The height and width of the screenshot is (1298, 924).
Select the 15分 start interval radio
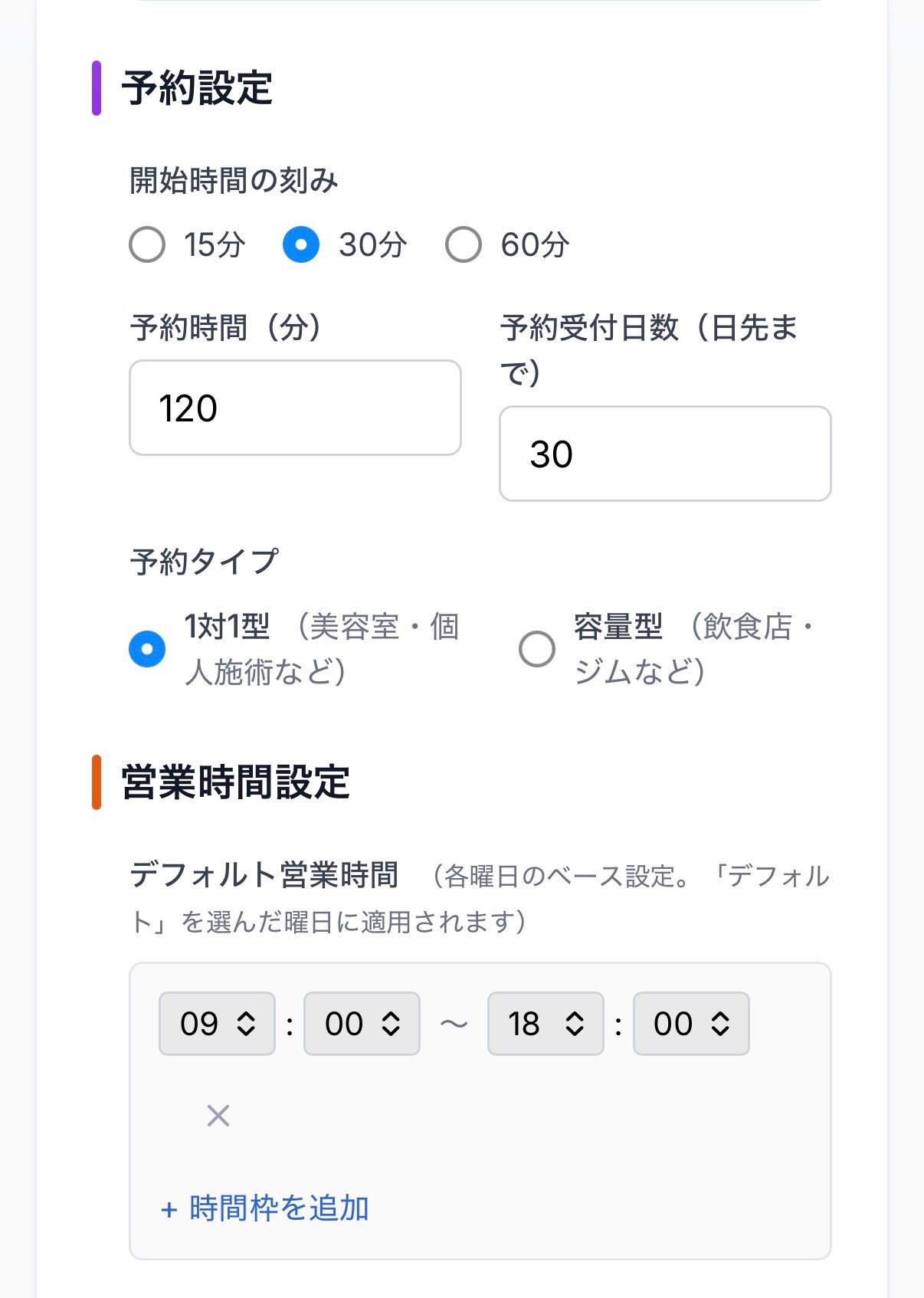point(147,245)
